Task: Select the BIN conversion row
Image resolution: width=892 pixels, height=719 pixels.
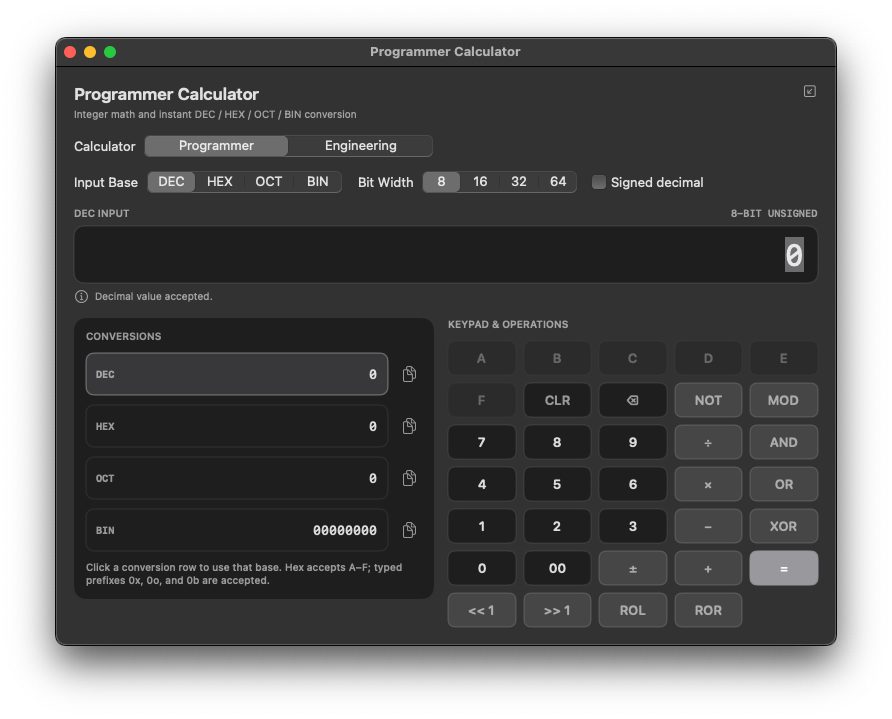Action: coord(237,530)
